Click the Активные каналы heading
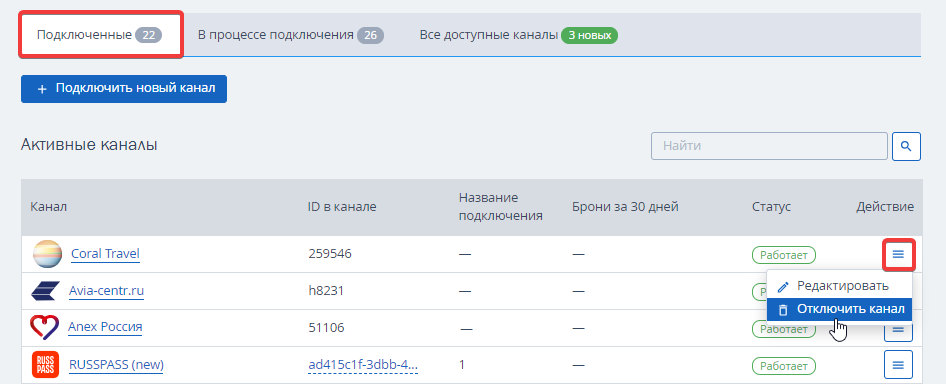 (89, 145)
